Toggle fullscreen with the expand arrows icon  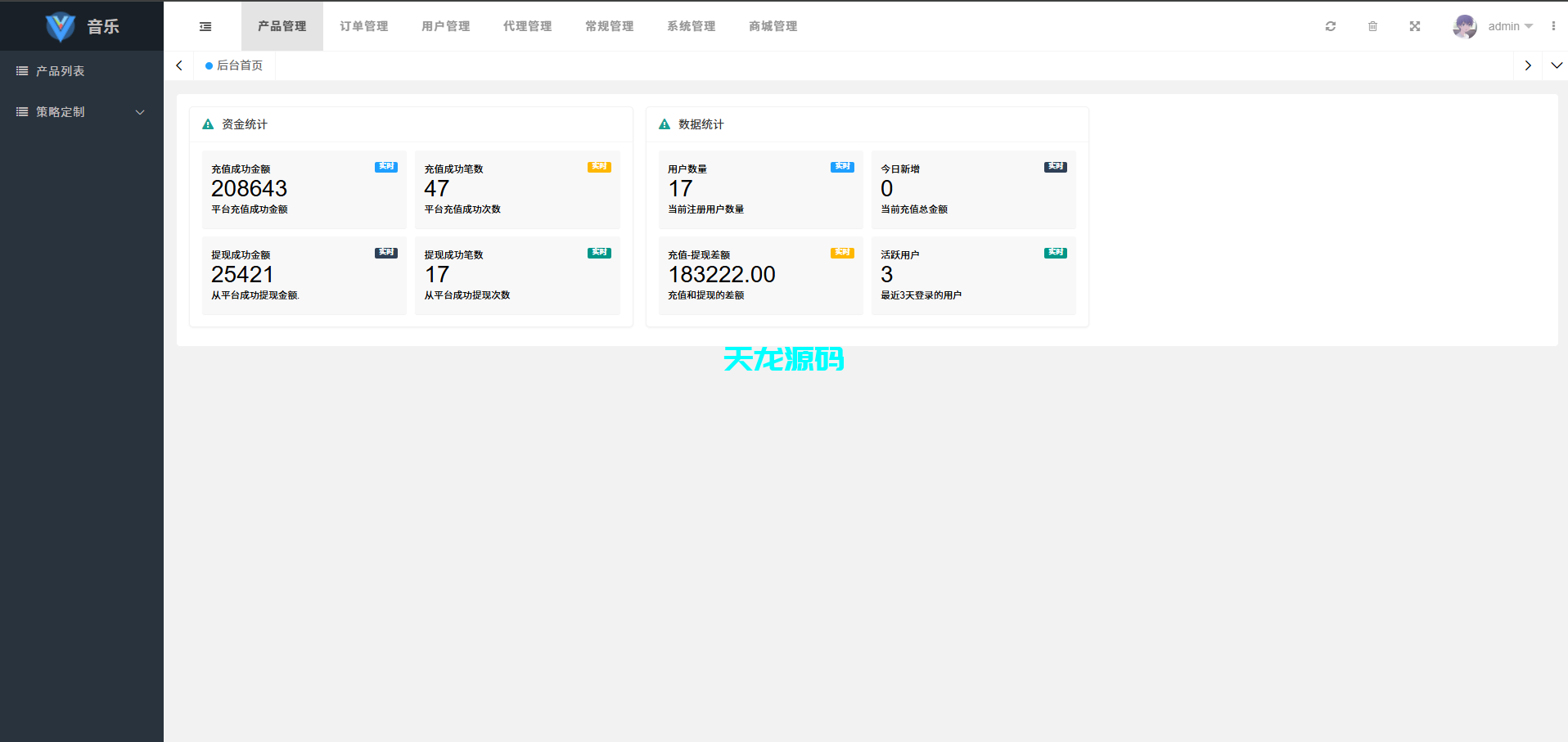1415,25
